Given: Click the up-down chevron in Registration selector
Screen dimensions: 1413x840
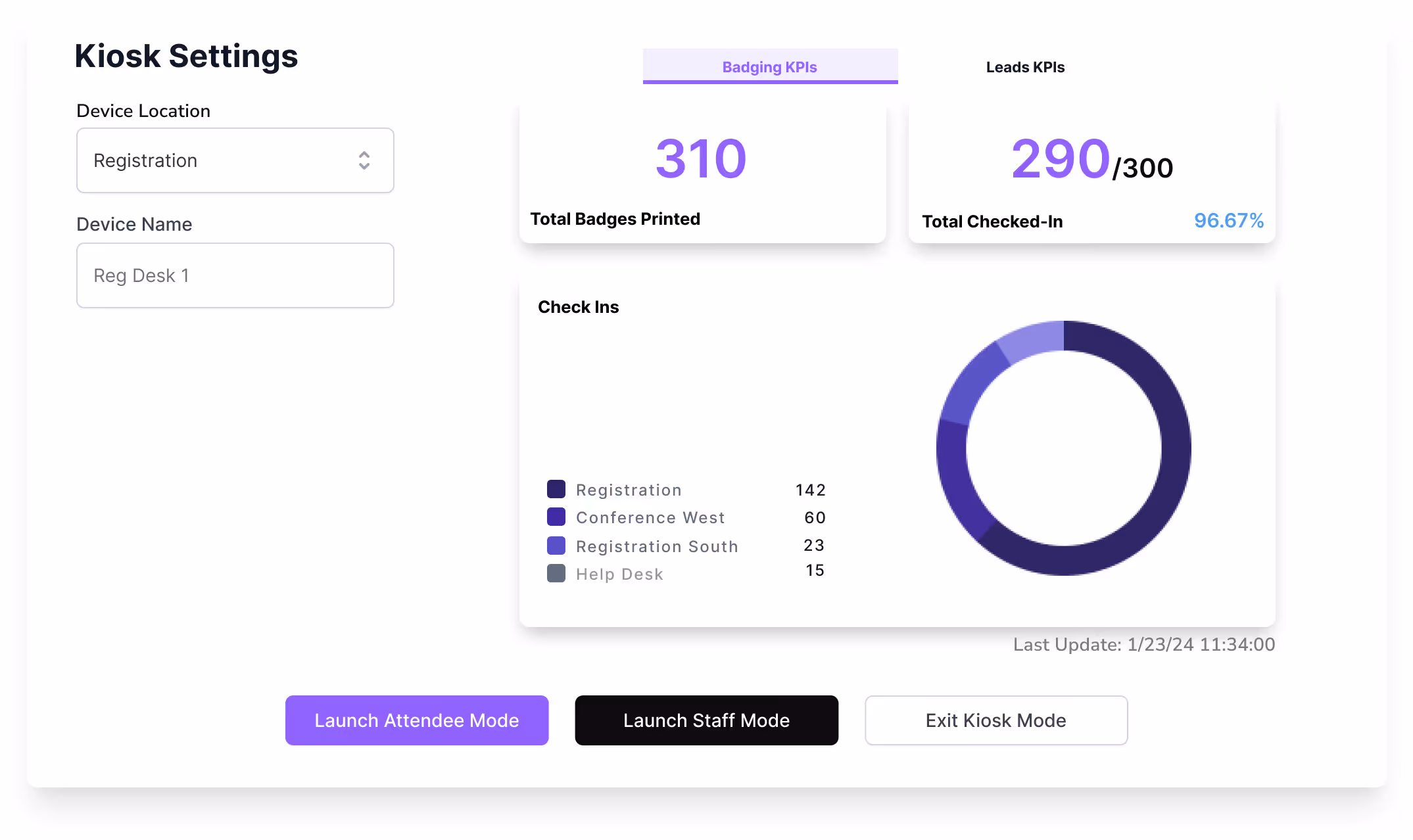Looking at the screenshot, I should pos(364,160).
